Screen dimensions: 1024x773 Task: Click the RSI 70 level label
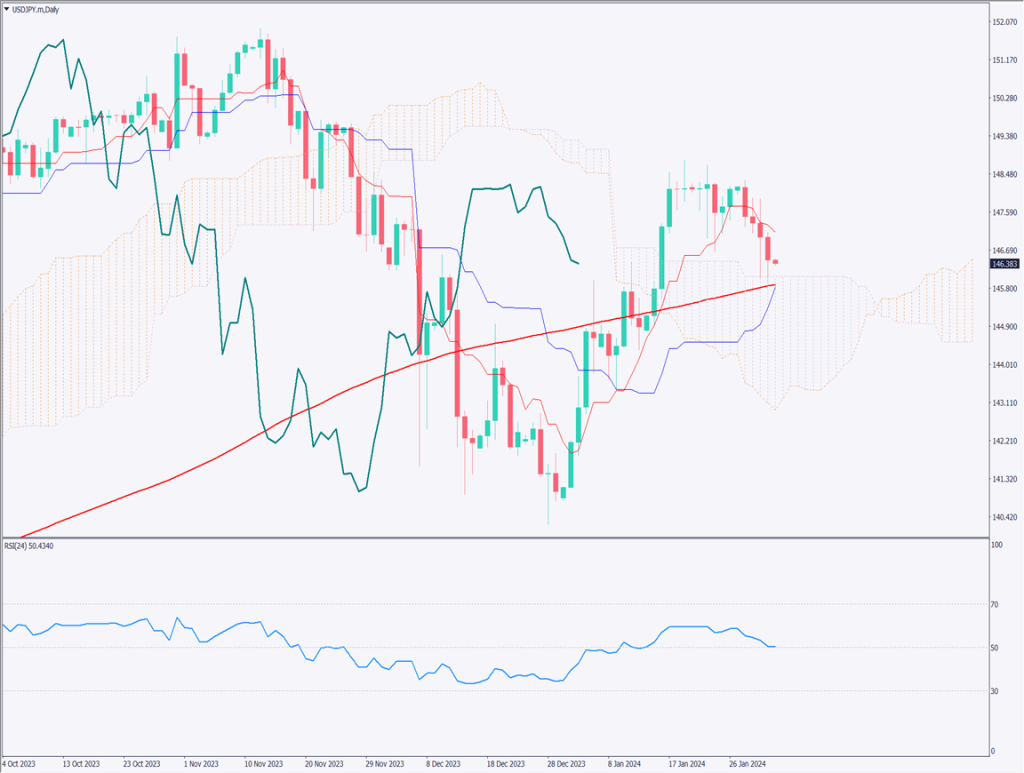click(995, 604)
